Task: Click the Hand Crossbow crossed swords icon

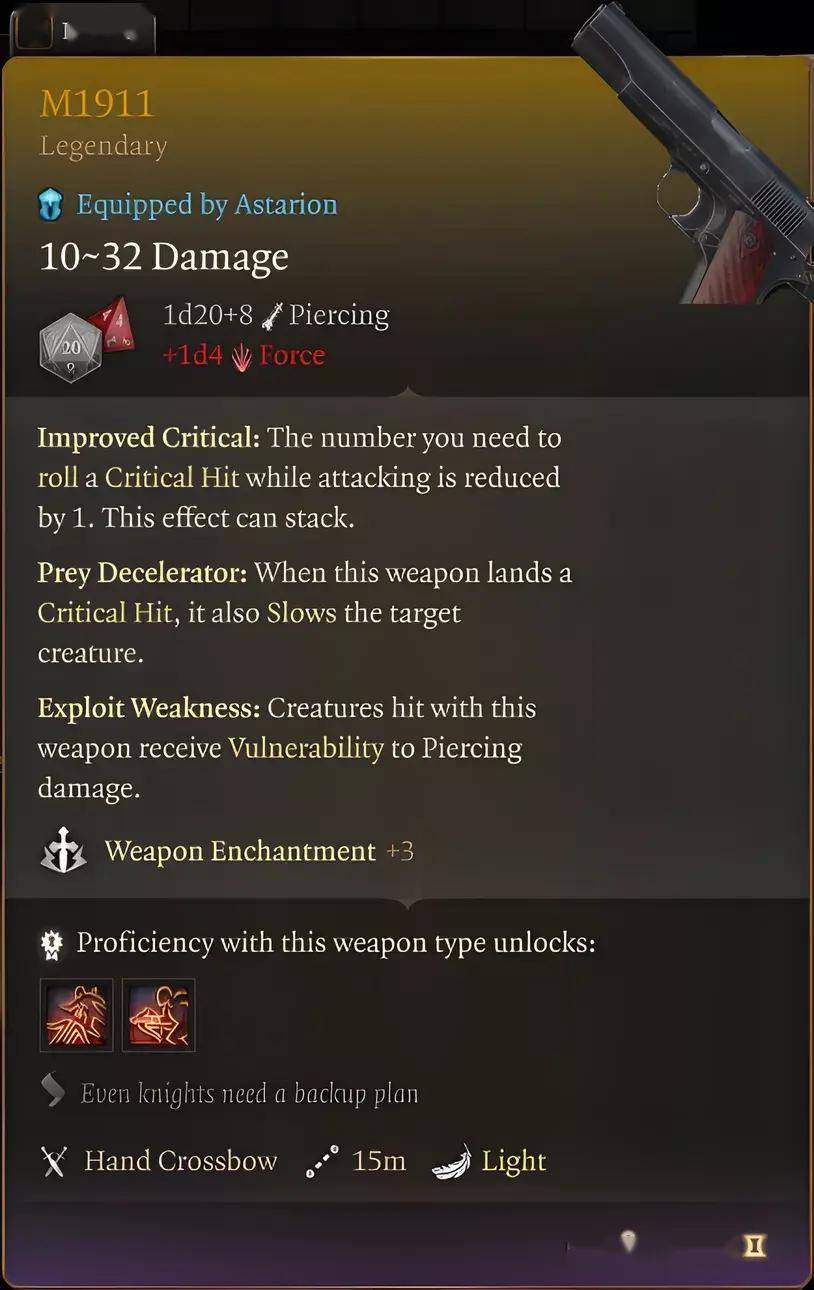Action: 53,1162
